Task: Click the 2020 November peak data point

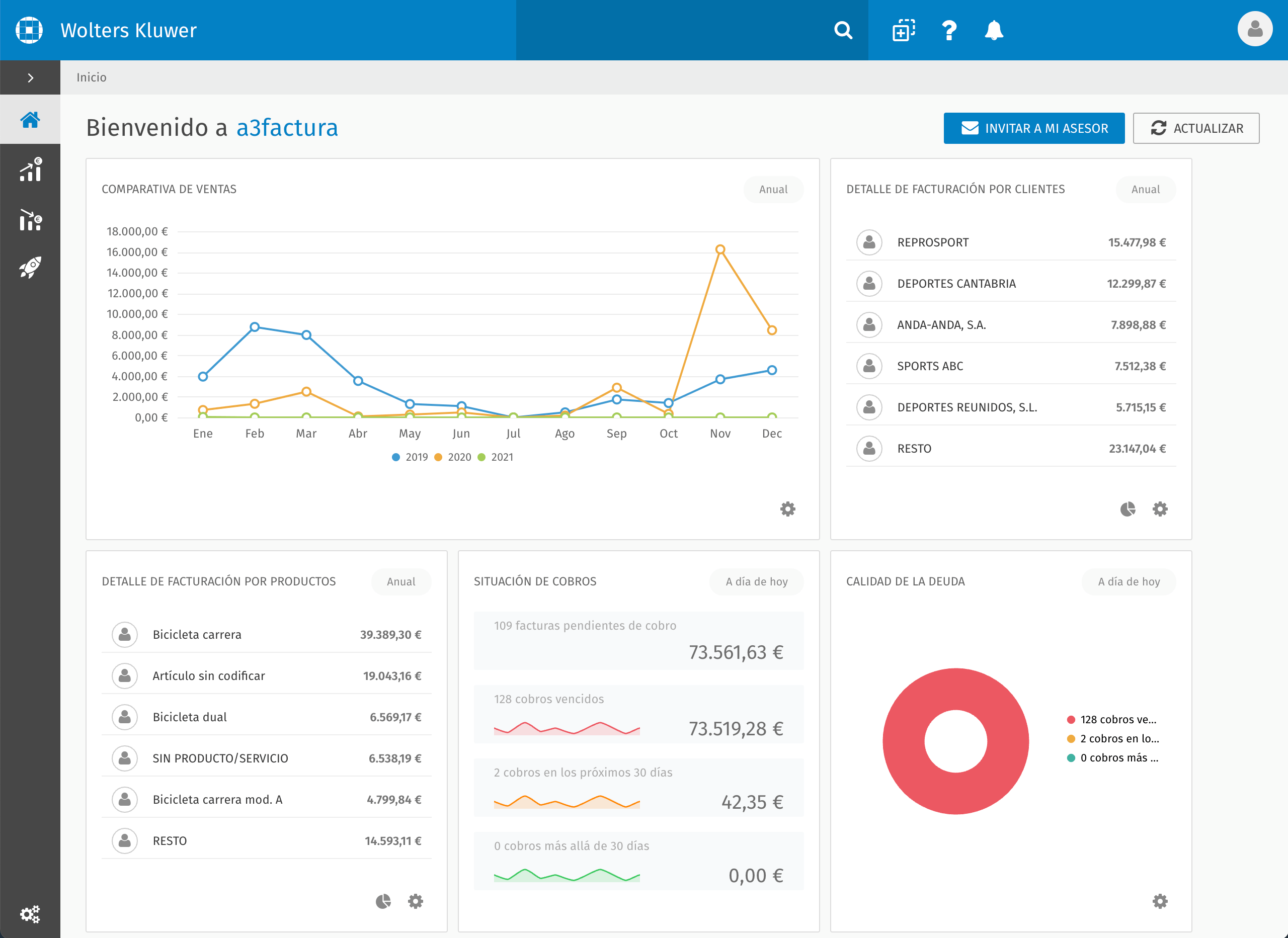Action: tap(720, 249)
